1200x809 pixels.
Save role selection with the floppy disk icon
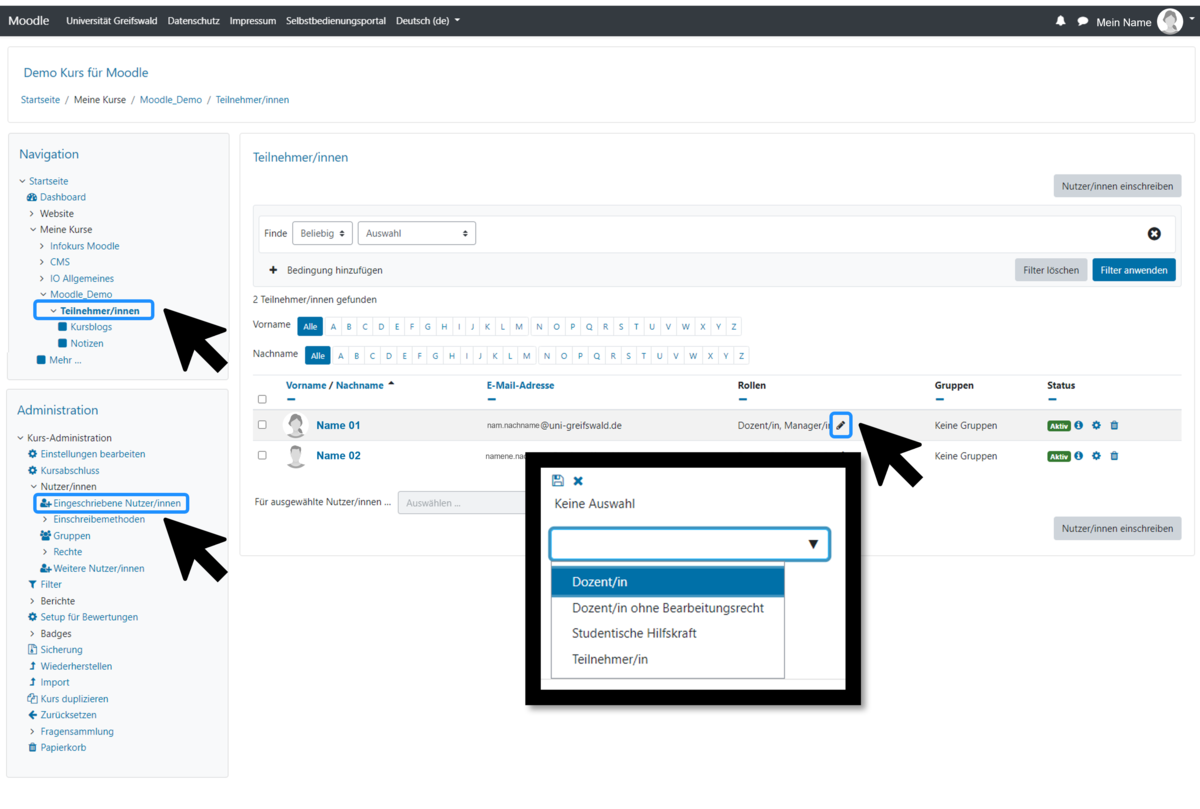[558, 481]
